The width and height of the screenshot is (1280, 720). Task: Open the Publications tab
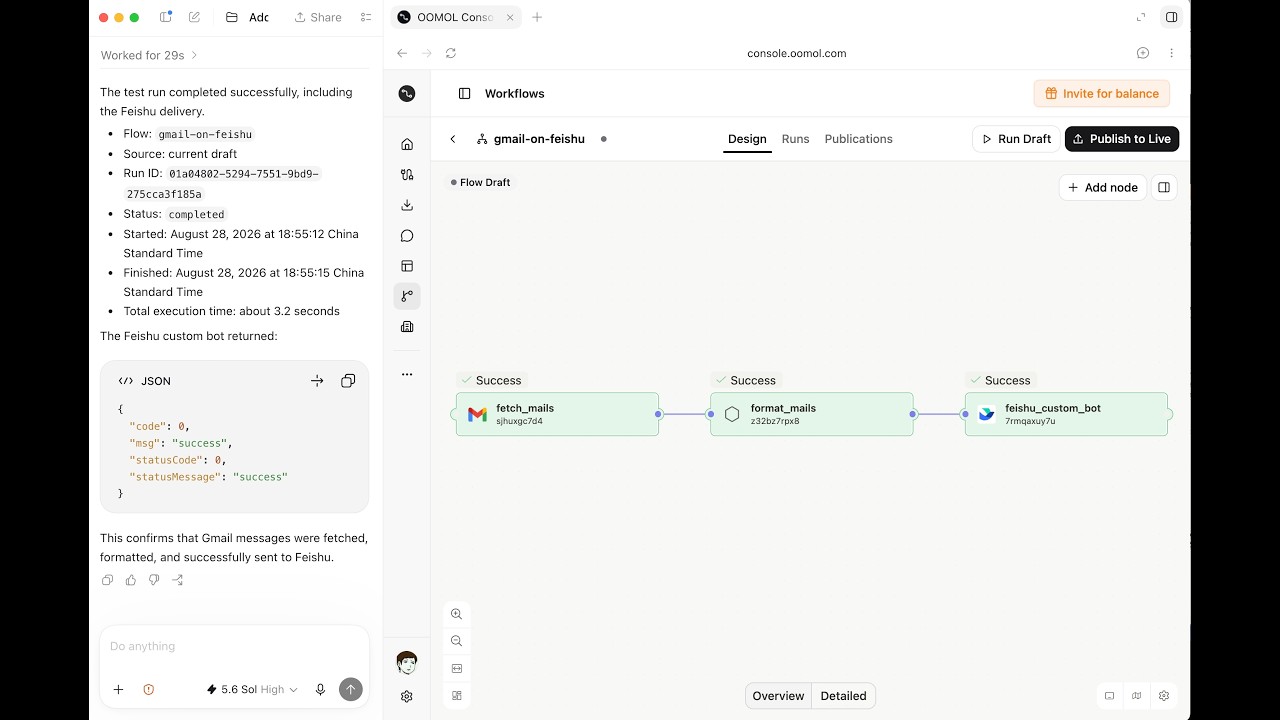click(859, 139)
